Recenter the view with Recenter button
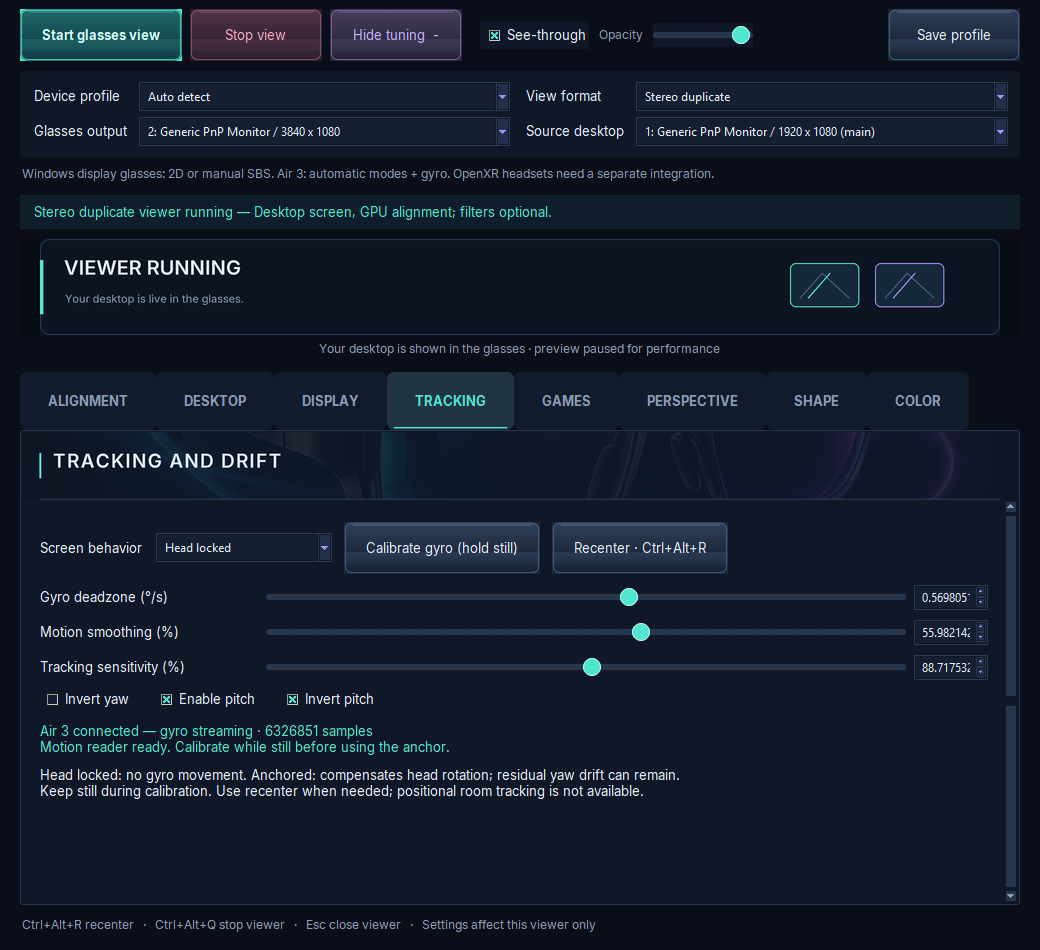The height and width of the screenshot is (950, 1040). (x=640, y=548)
